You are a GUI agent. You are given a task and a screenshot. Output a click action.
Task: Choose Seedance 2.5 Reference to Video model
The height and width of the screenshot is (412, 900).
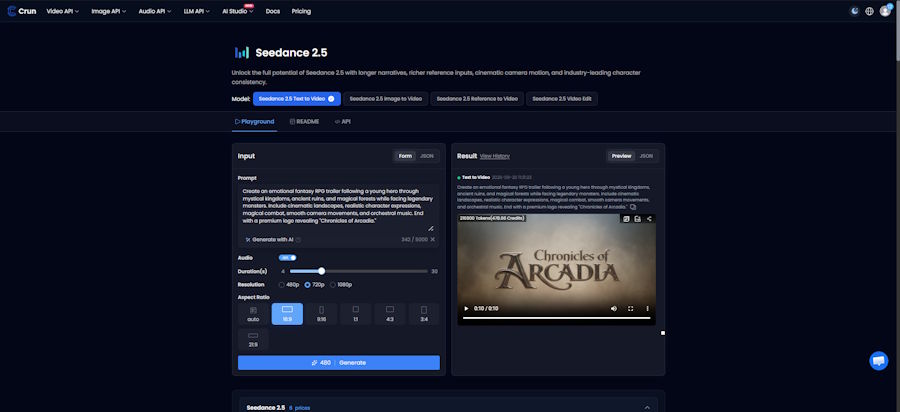tap(477, 99)
